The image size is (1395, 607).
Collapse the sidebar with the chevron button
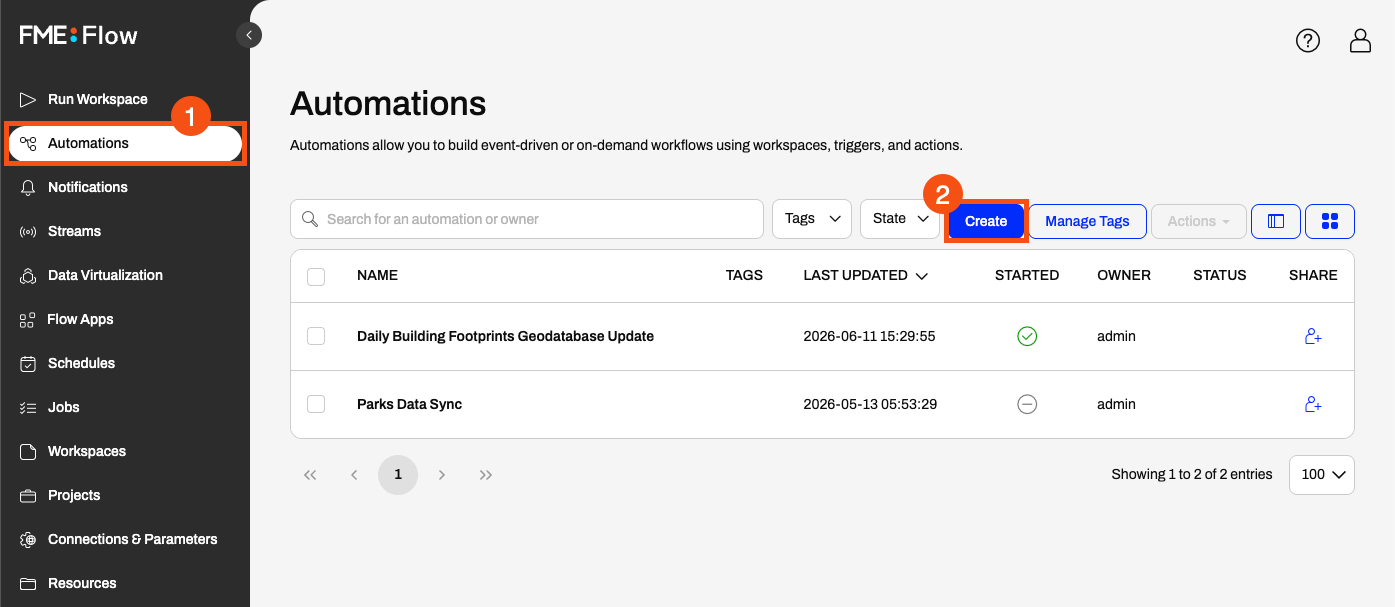(x=249, y=35)
